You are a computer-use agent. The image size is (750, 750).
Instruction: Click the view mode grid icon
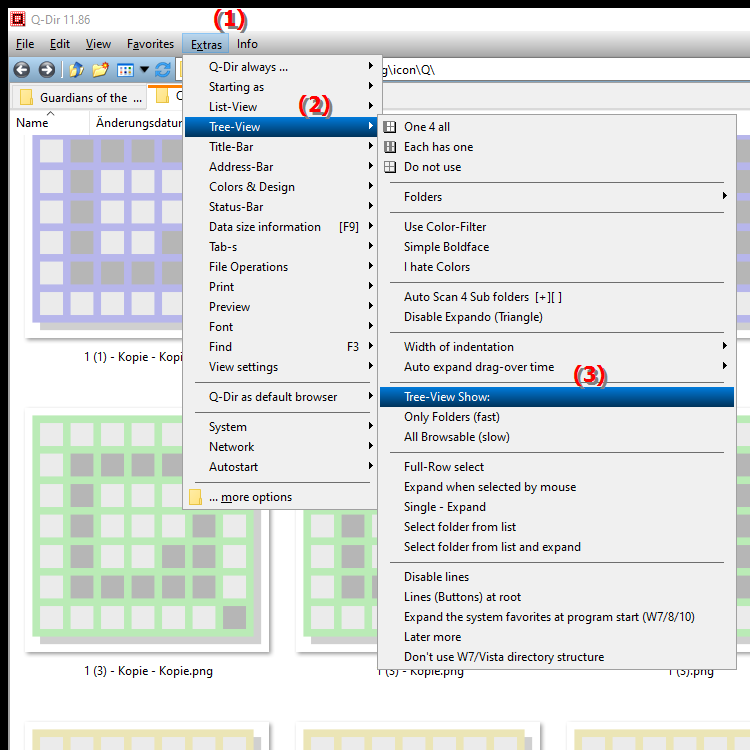click(x=125, y=70)
